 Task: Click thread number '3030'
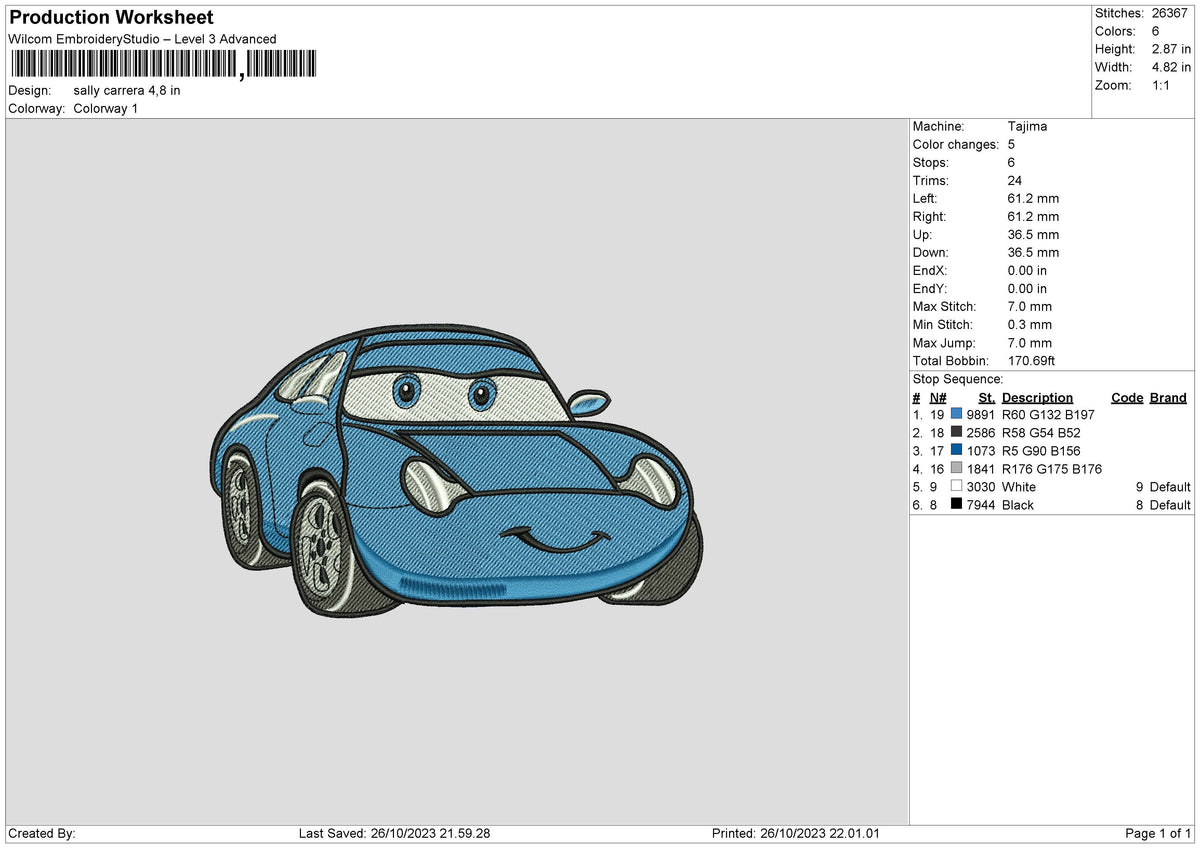coord(981,487)
